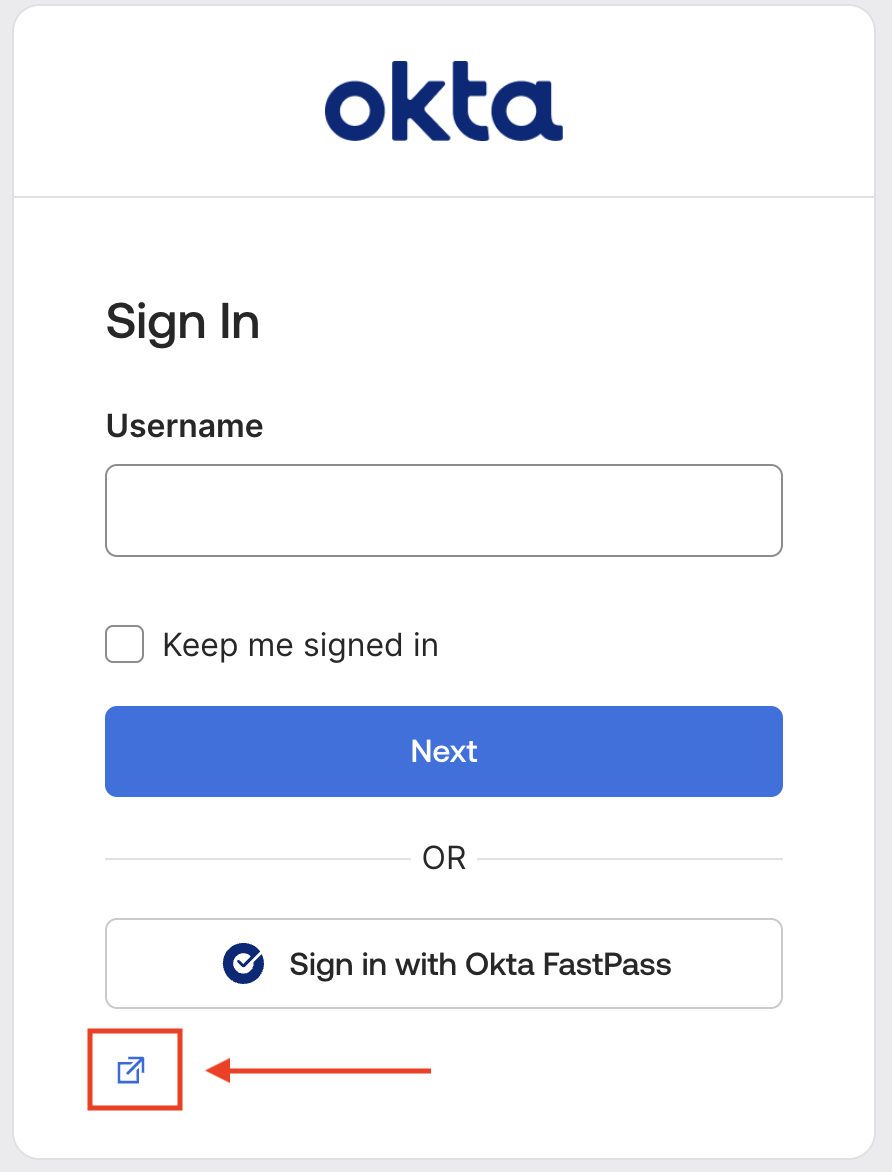Focus the empty Username text box
Screen dimensions: 892x1172
pyautogui.click(x=444, y=510)
